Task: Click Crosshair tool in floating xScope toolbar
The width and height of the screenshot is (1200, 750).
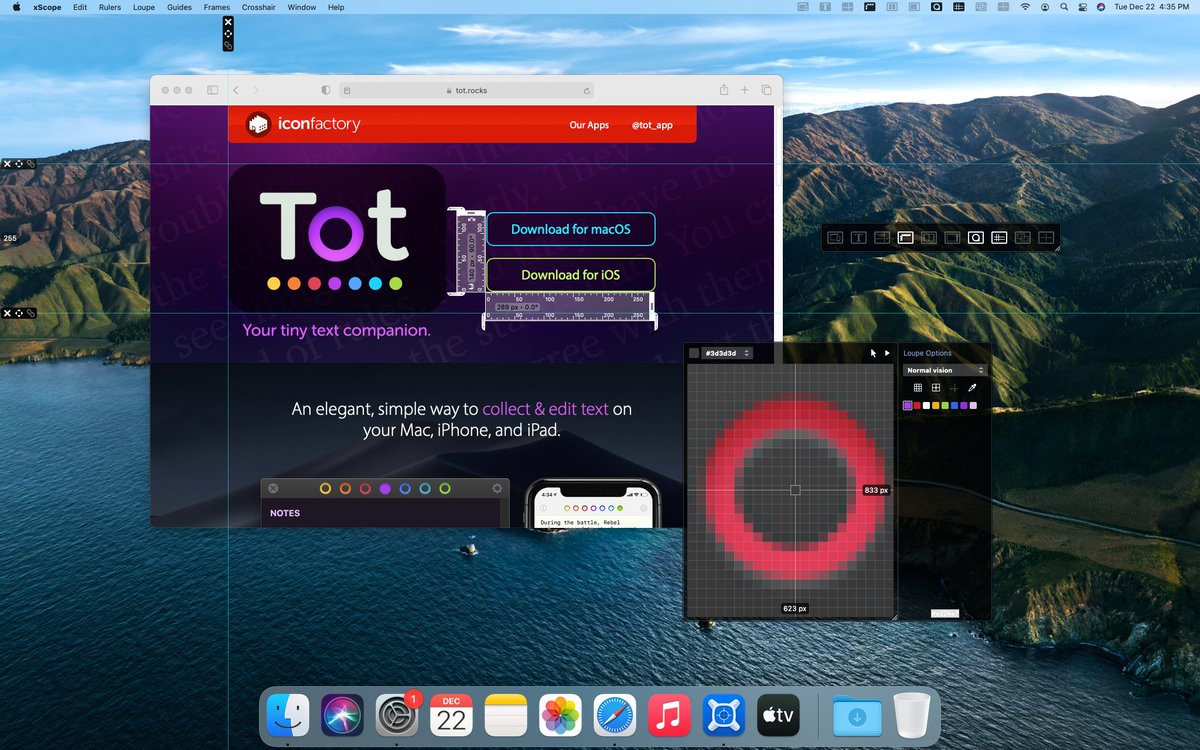Action: (x=1046, y=238)
